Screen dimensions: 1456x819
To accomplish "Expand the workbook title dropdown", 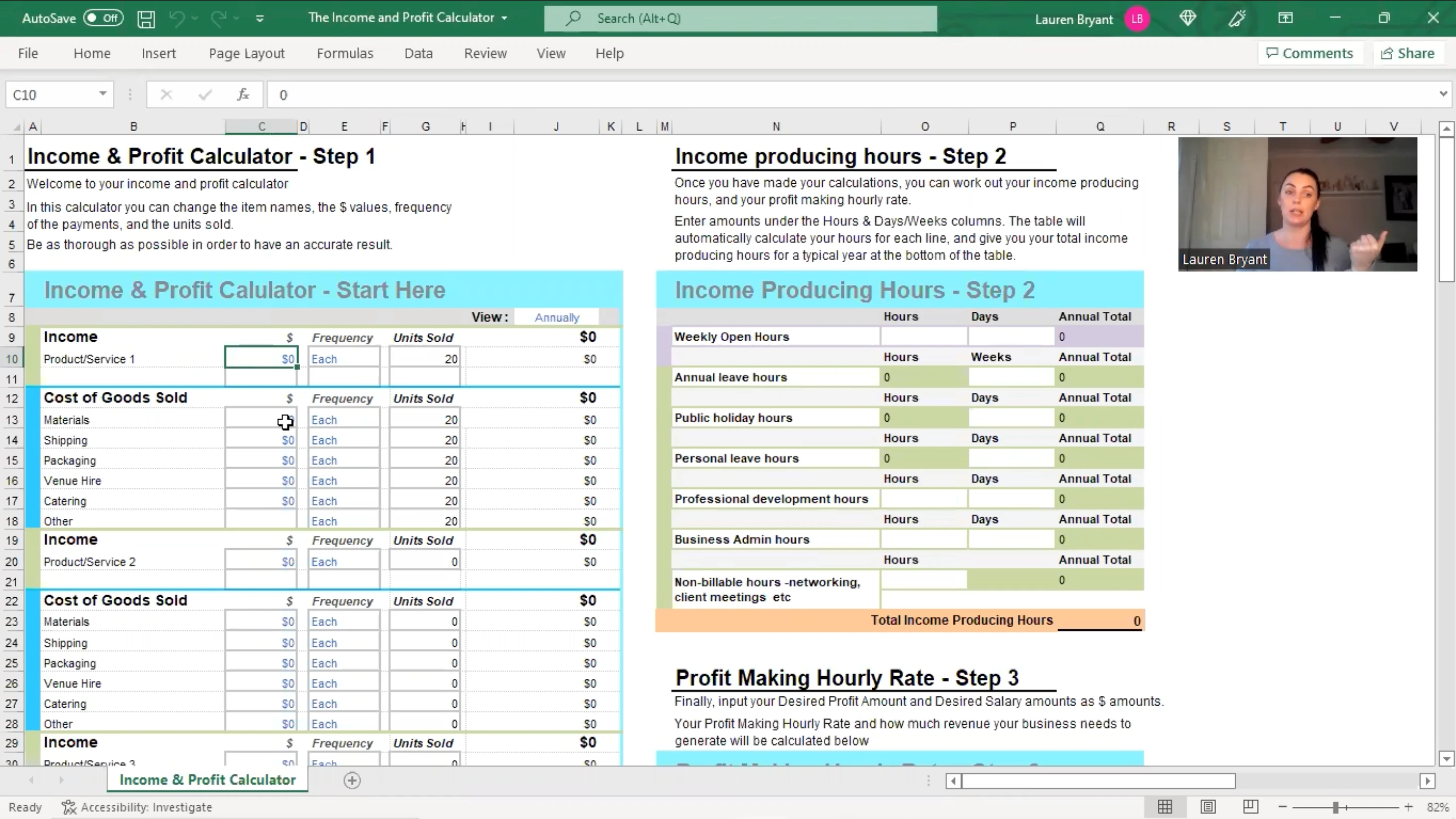I will [504, 18].
